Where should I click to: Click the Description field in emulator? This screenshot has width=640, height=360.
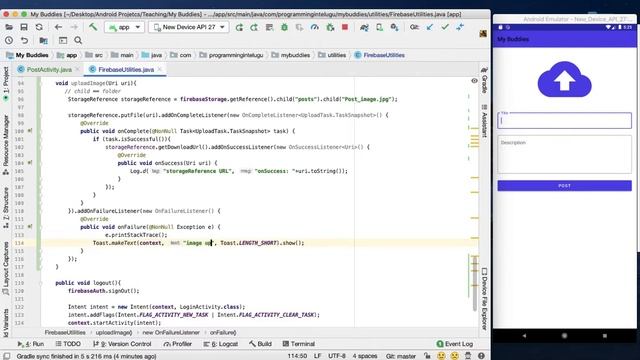(x=564, y=154)
